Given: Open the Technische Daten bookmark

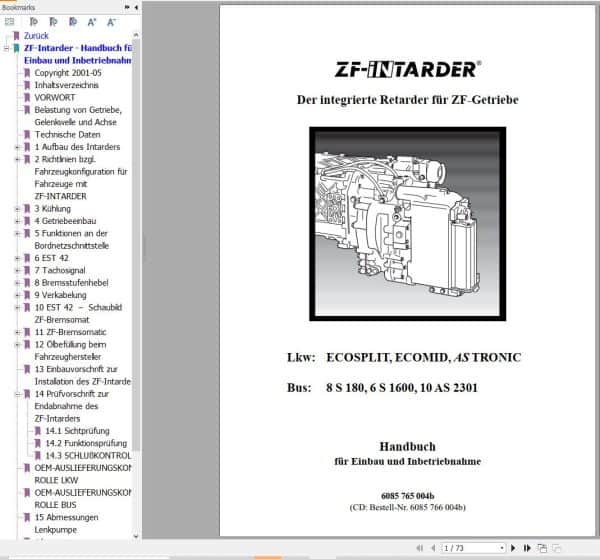Looking at the screenshot, I should pos(67,134).
